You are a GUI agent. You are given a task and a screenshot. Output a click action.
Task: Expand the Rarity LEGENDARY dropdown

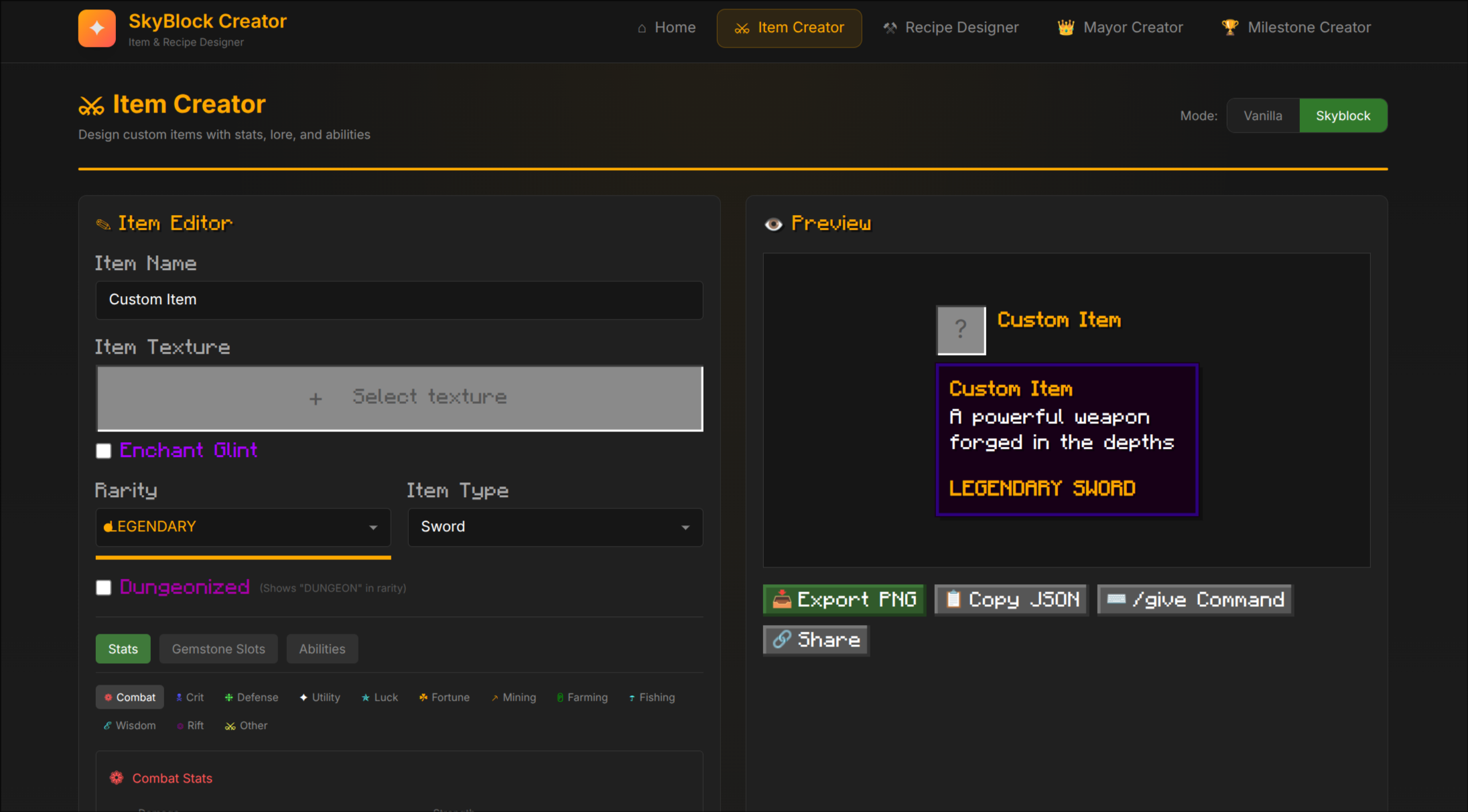(x=243, y=527)
